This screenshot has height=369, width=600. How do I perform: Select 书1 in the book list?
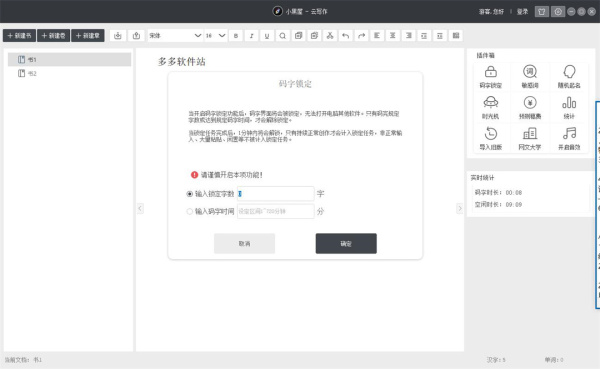click(69, 59)
